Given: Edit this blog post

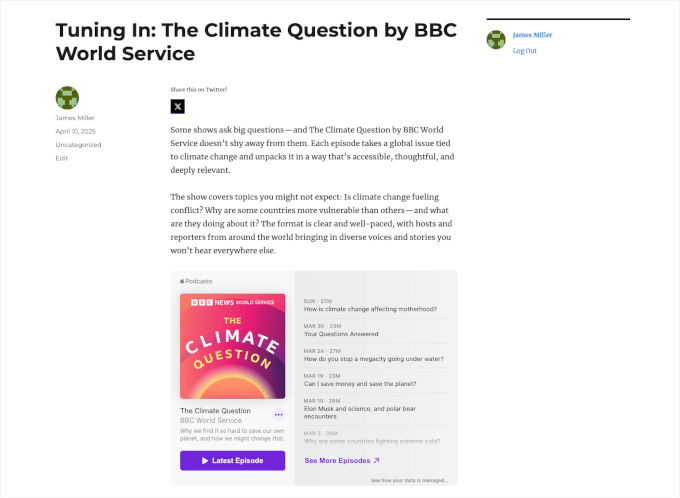Looking at the screenshot, I should click(x=62, y=158).
